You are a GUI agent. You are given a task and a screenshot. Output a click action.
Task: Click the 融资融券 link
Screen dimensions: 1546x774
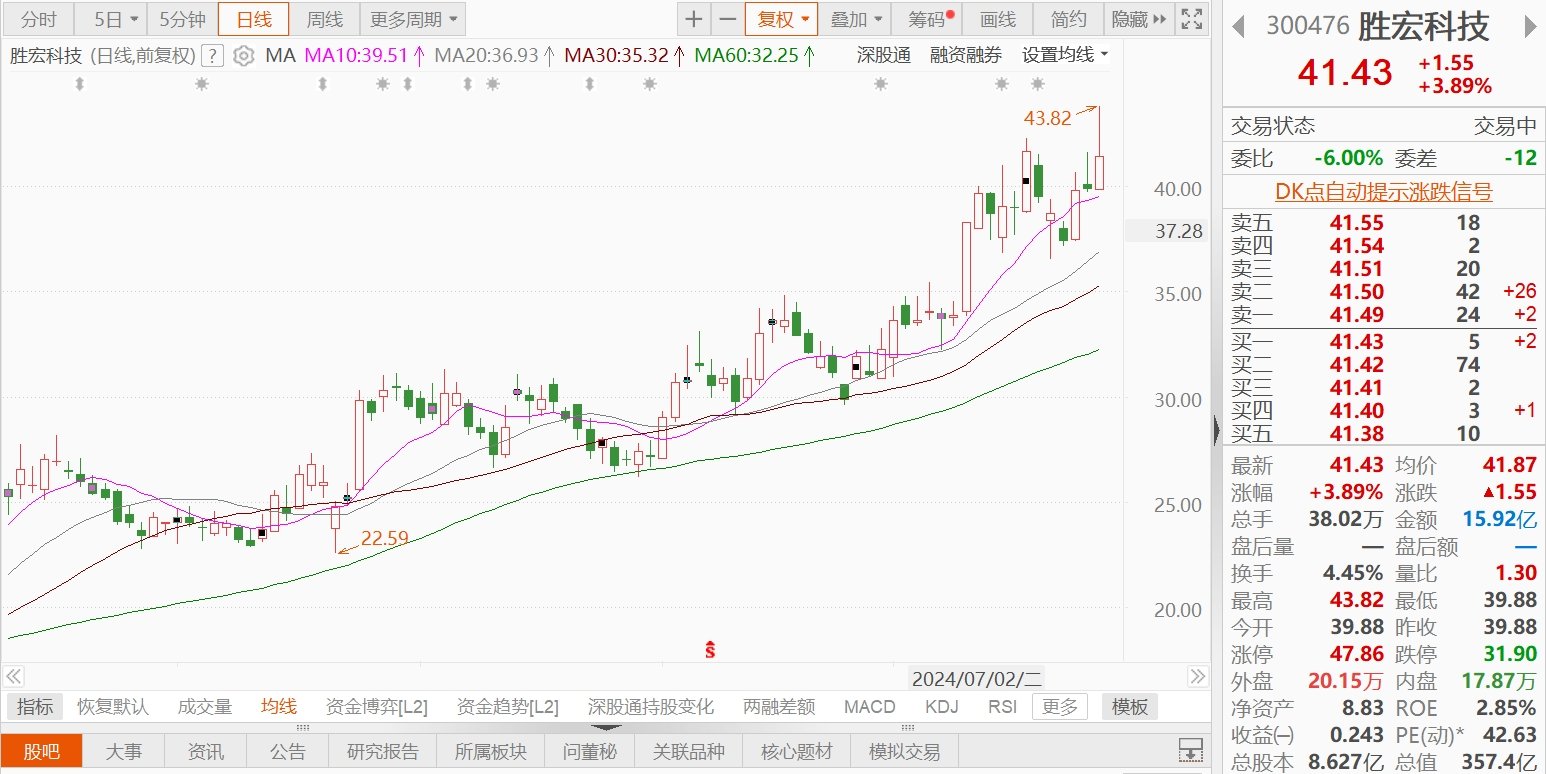click(965, 55)
